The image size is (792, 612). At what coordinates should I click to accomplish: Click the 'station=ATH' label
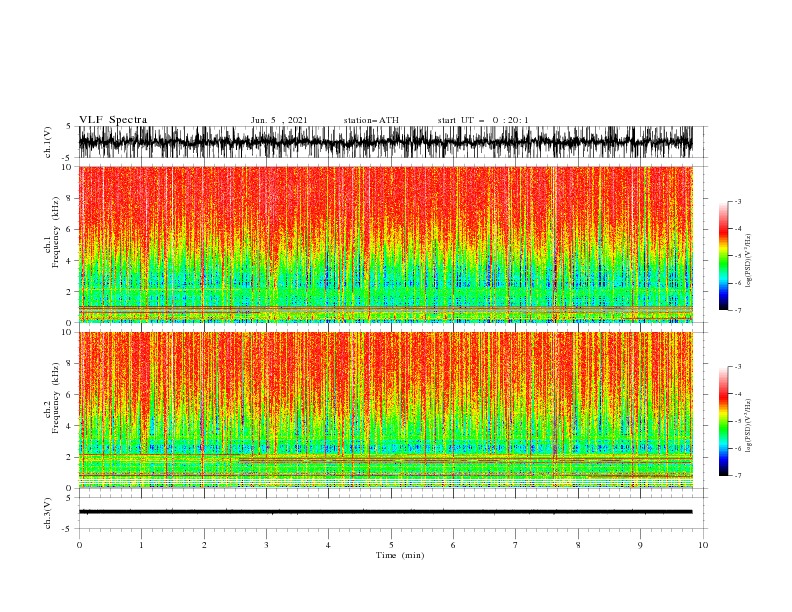coord(371,120)
